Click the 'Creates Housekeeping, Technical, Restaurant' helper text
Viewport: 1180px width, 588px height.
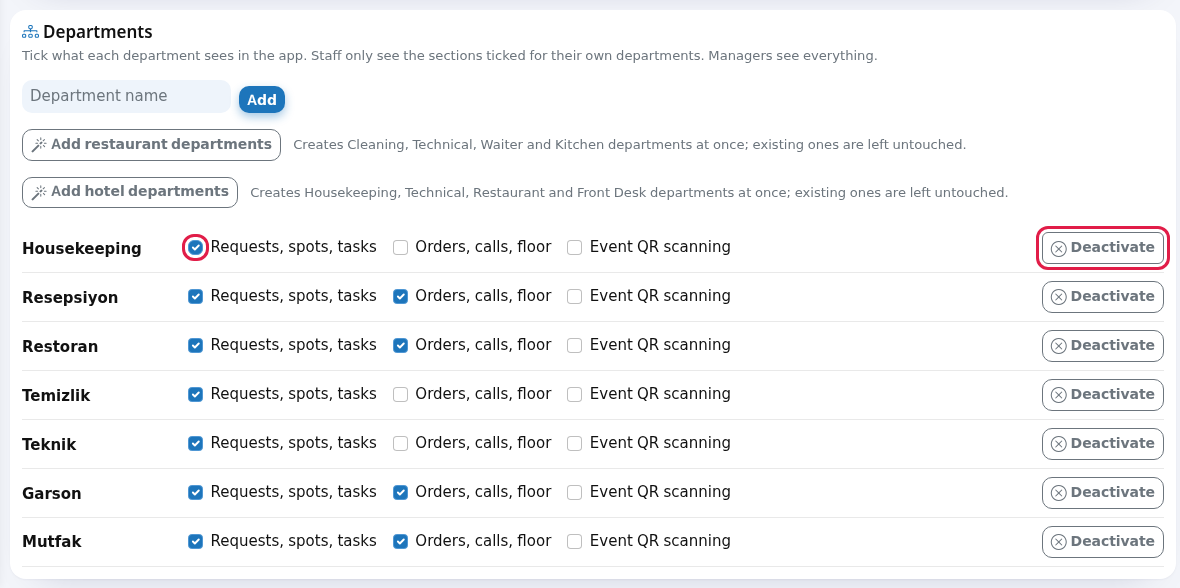[628, 193]
